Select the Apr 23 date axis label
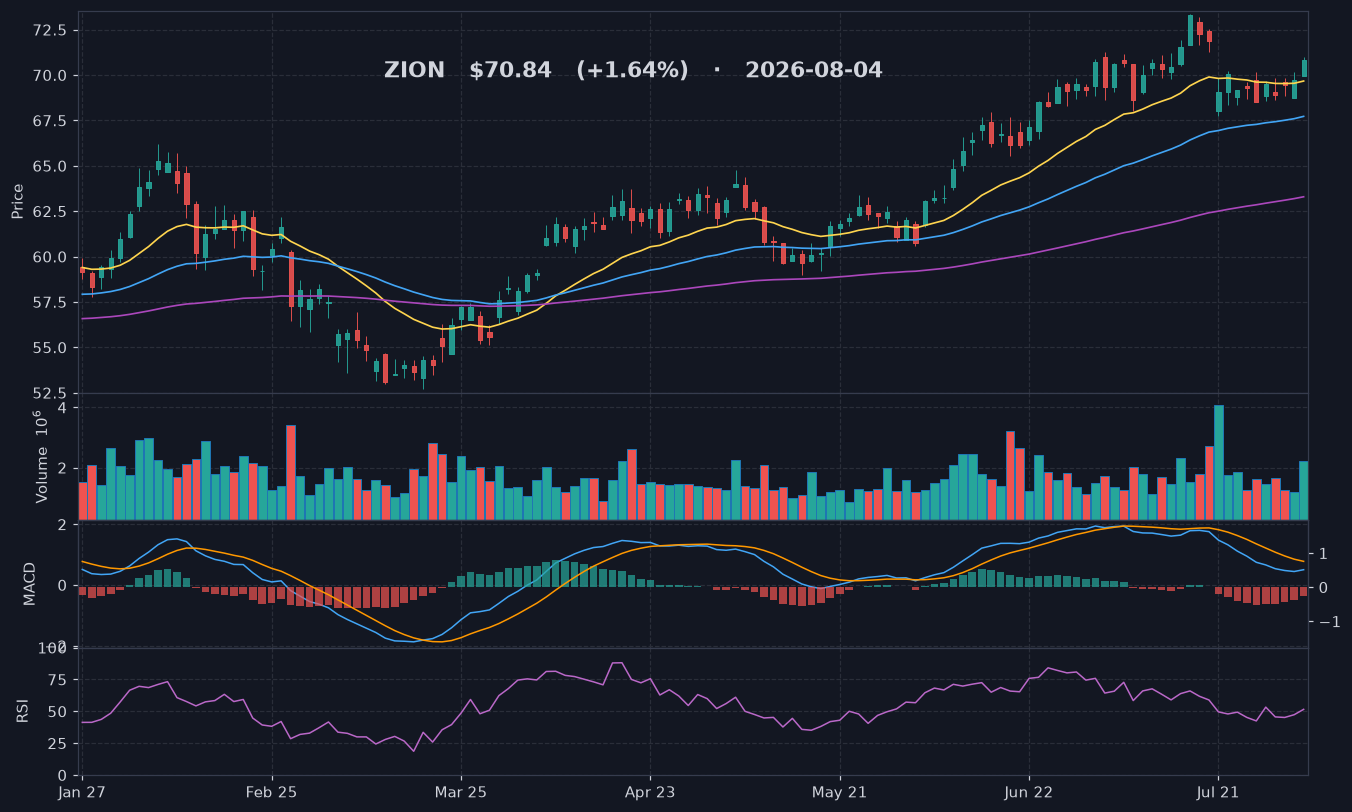 650,793
